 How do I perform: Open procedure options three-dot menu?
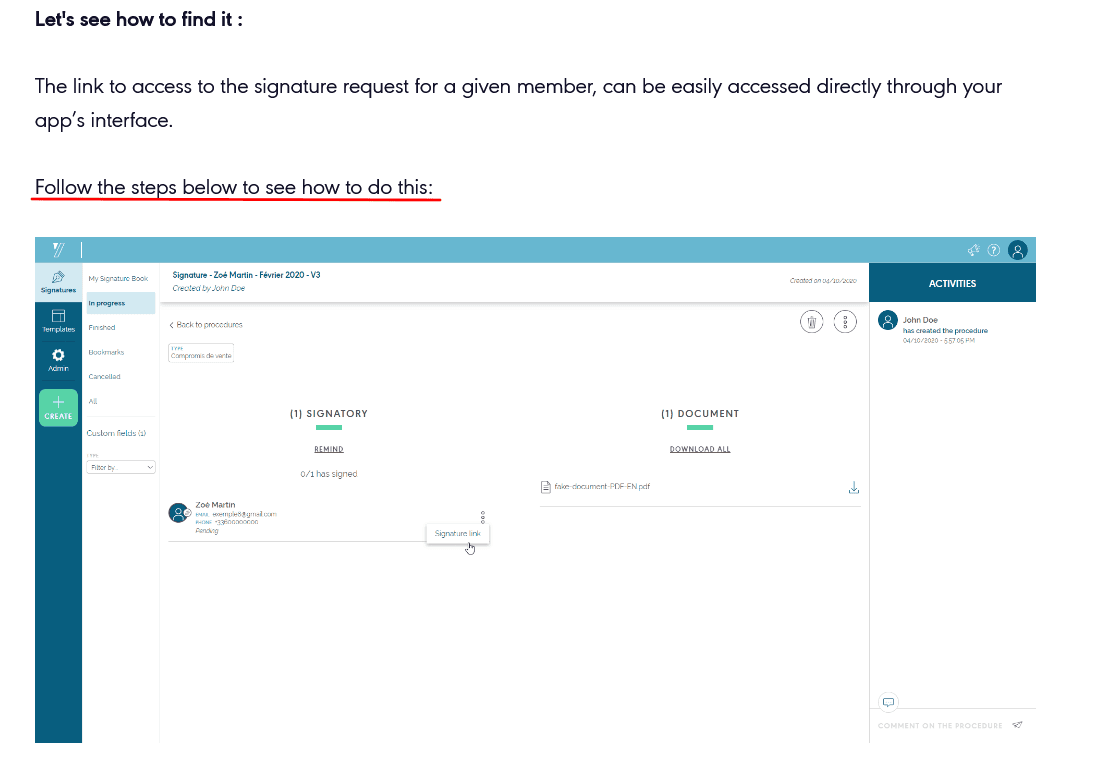click(845, 321)
